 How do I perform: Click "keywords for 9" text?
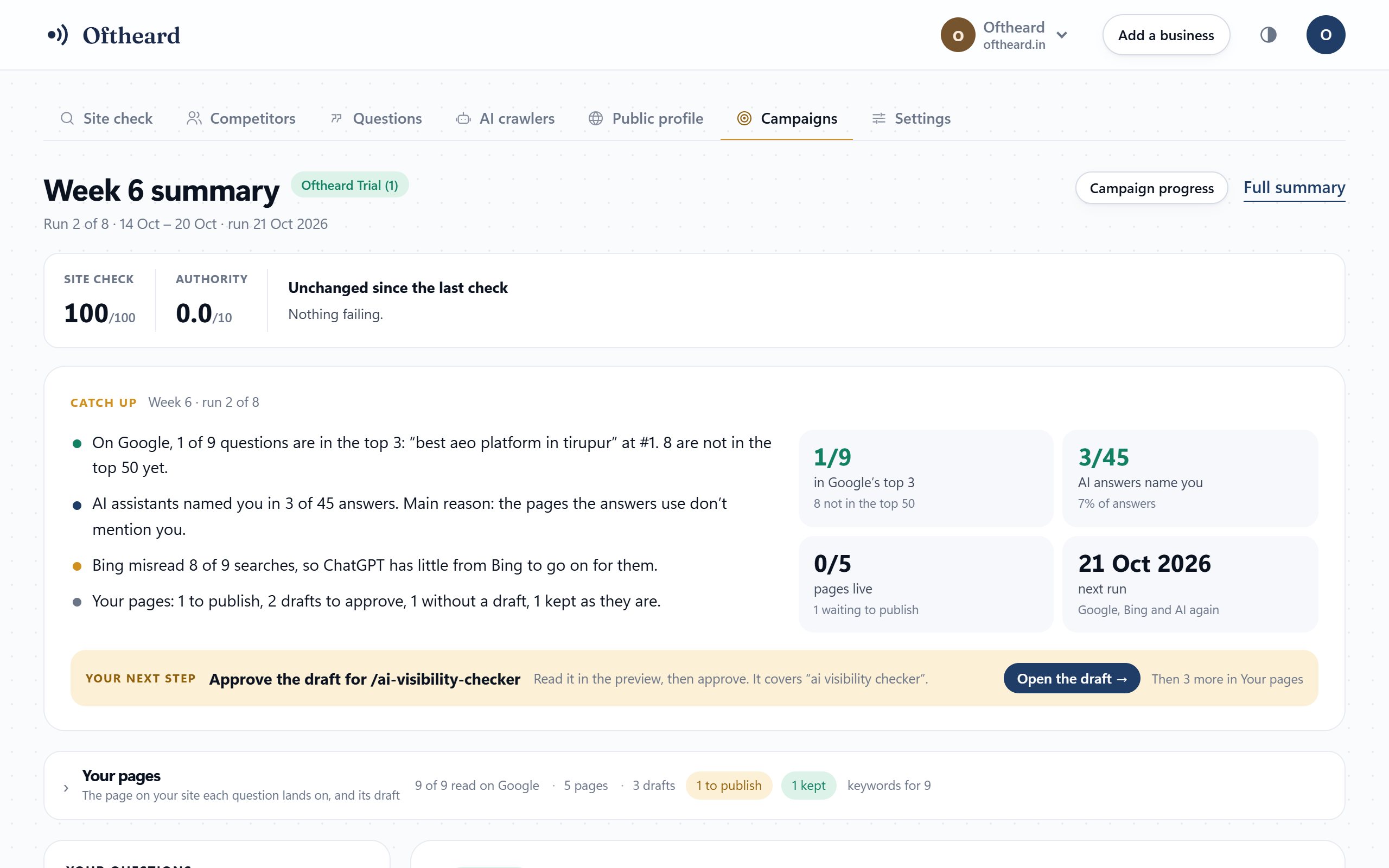pos(889,786)
